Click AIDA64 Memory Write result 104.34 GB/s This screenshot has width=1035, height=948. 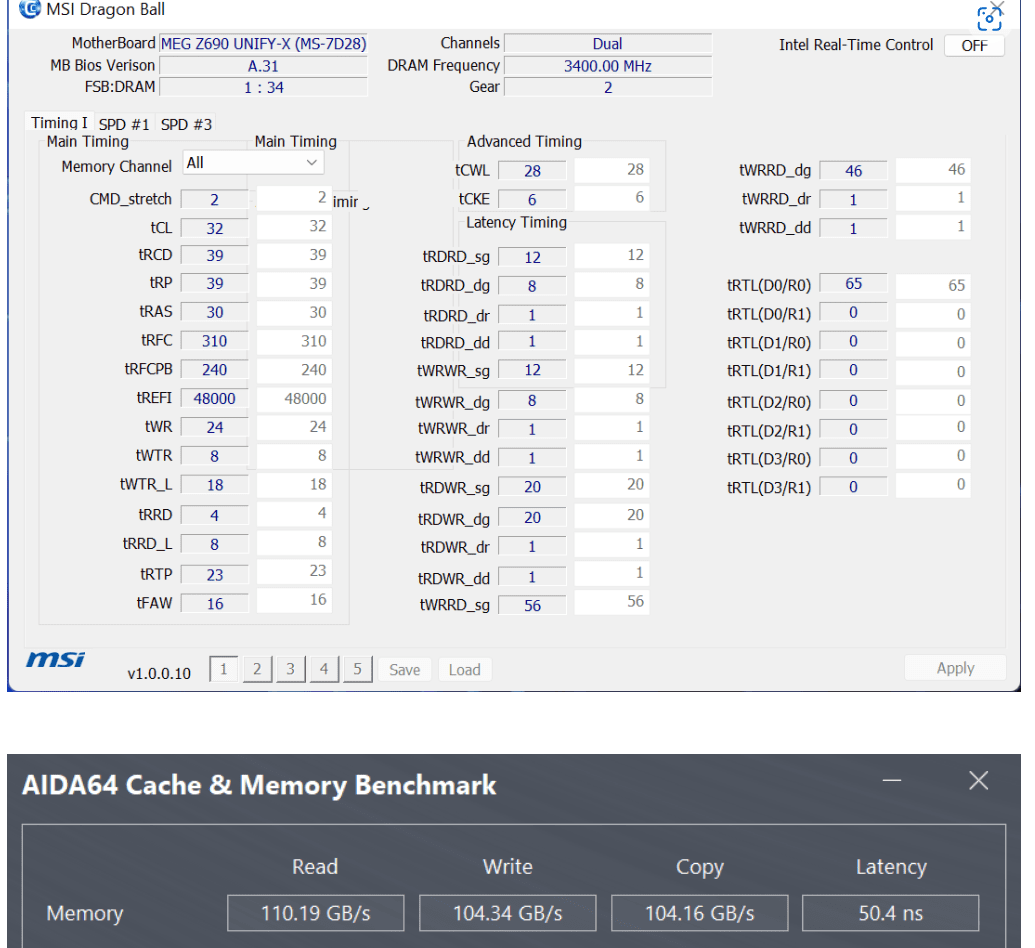(x=508, y=913)
